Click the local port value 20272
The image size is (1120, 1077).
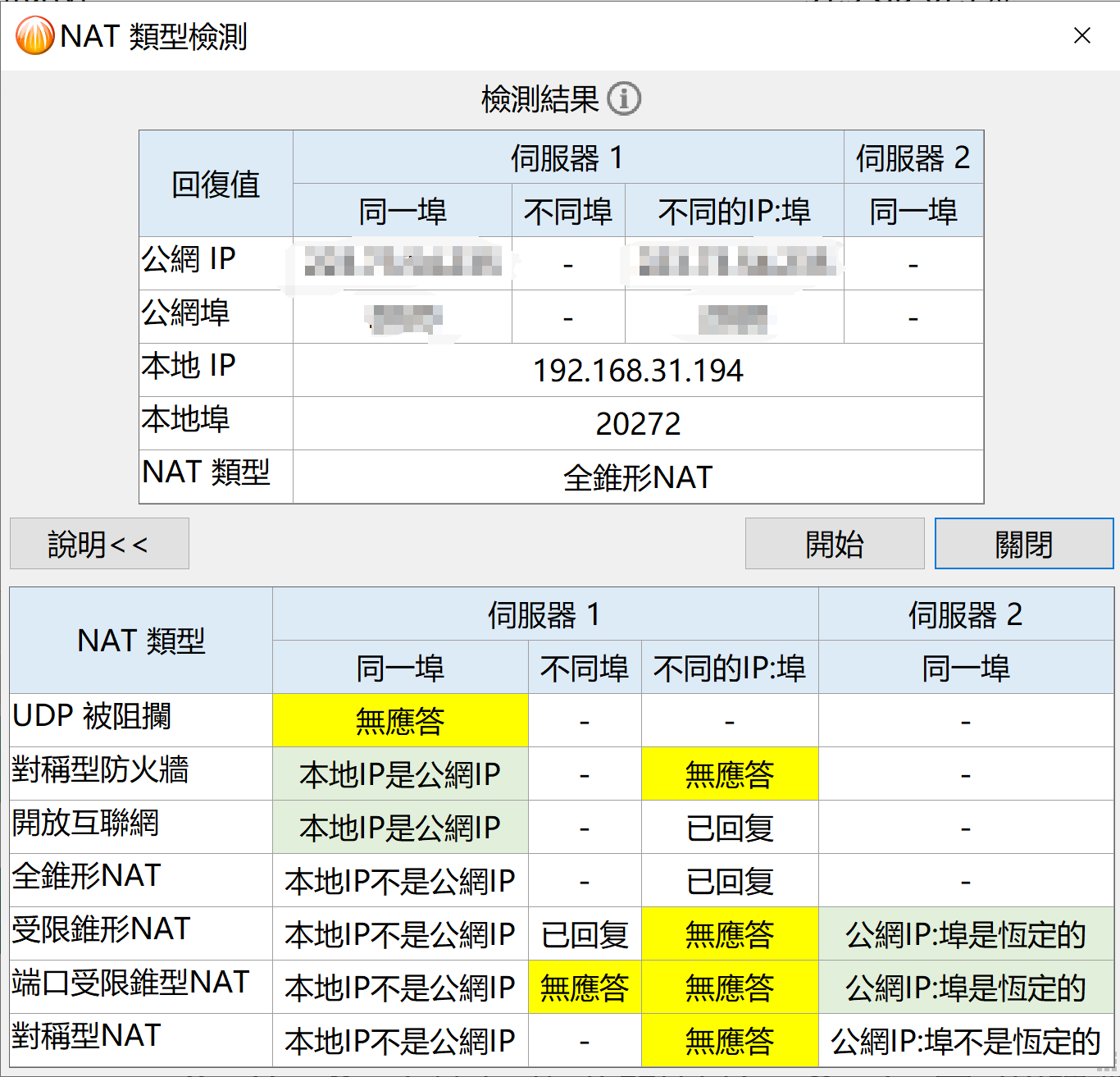pyautogui.click(x=638, y=424)
